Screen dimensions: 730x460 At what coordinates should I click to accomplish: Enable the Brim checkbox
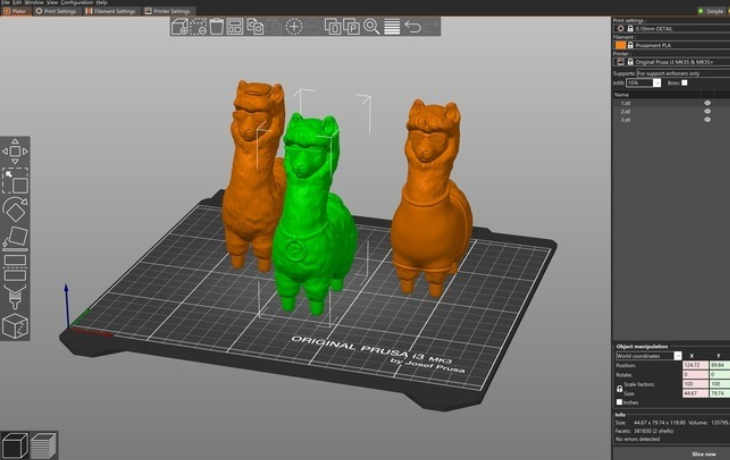685,83
